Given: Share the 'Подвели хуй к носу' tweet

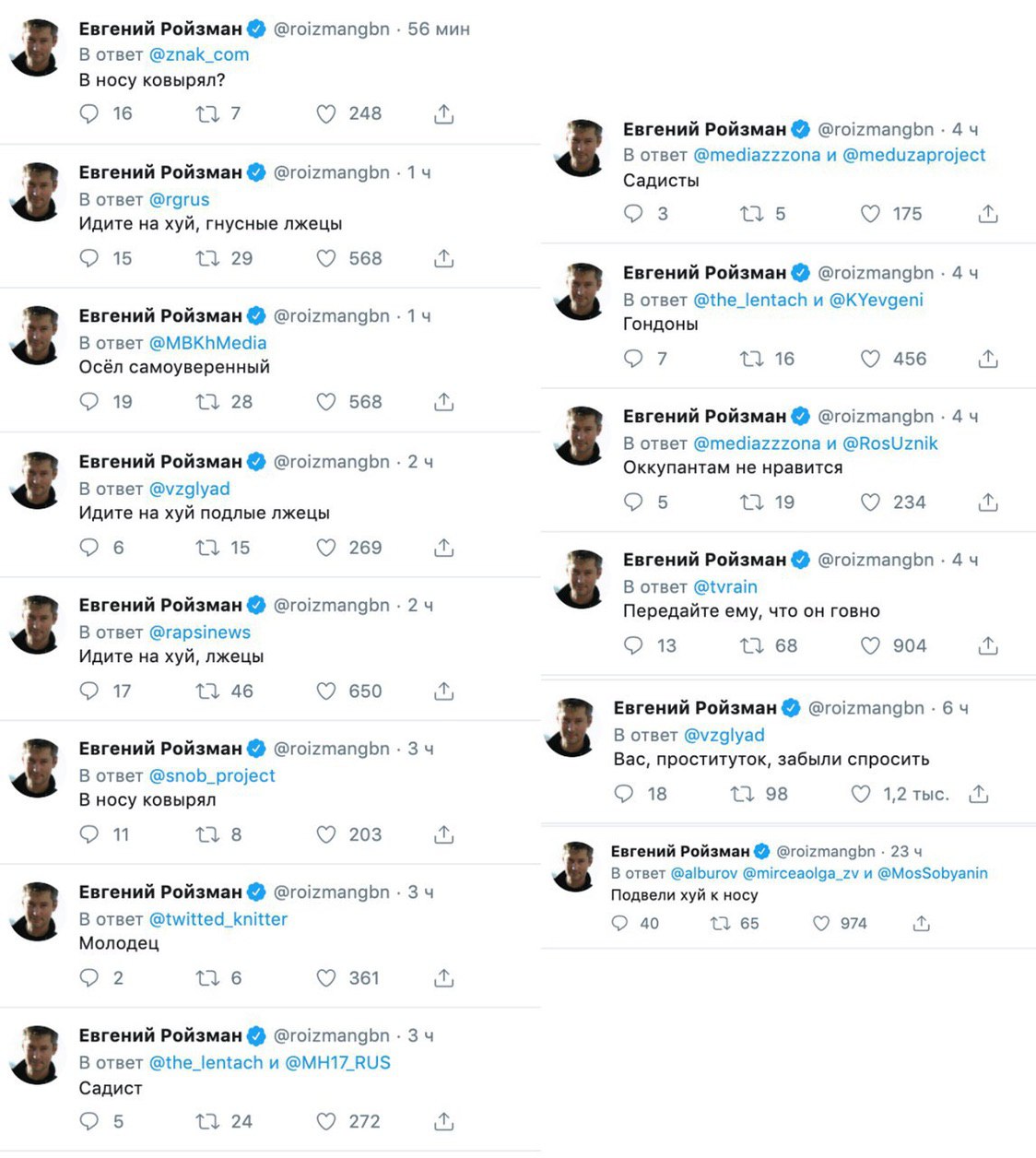Looking at the screenshot, I should tap(921, 923).
